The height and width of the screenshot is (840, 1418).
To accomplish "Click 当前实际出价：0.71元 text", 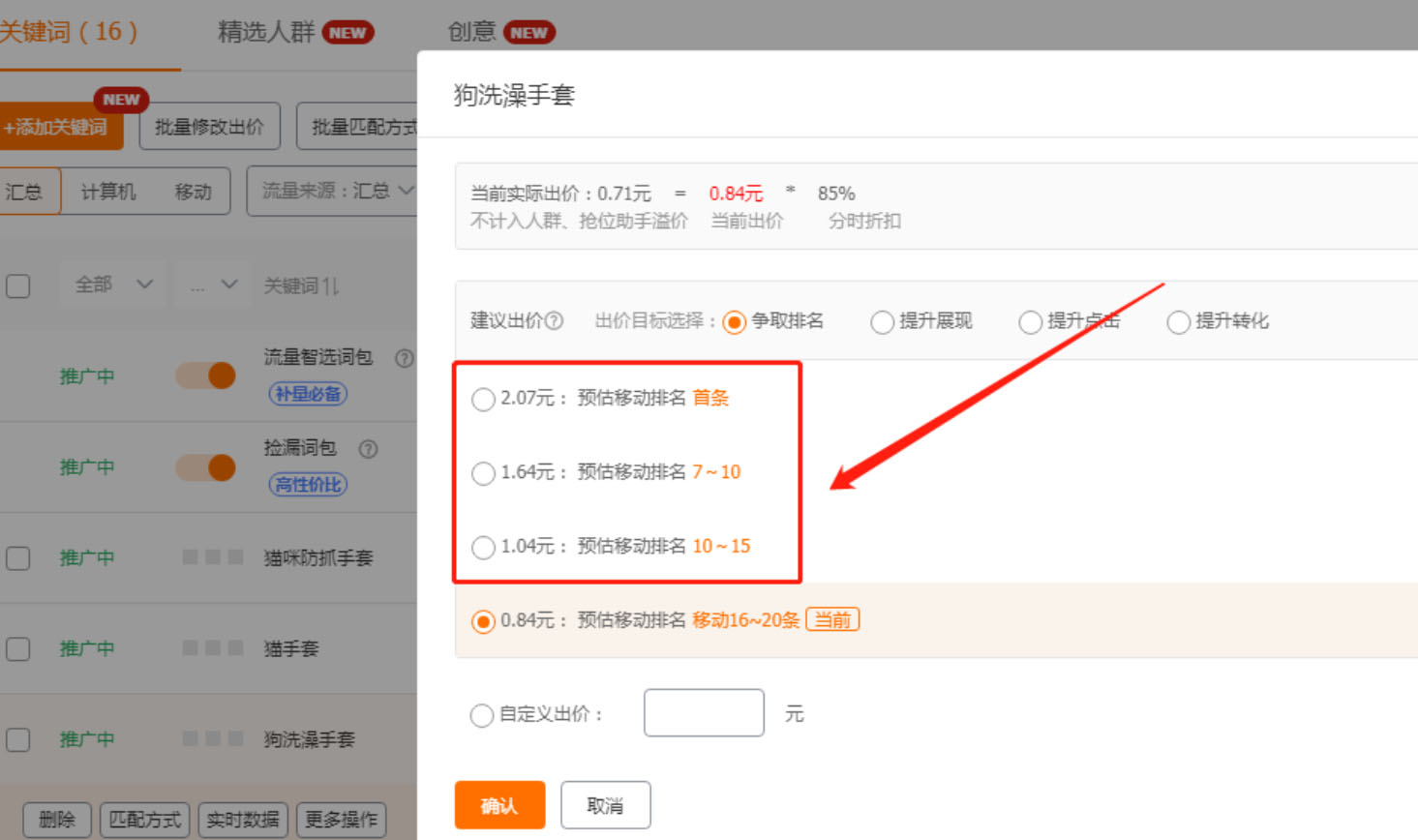I will [561, 194].
